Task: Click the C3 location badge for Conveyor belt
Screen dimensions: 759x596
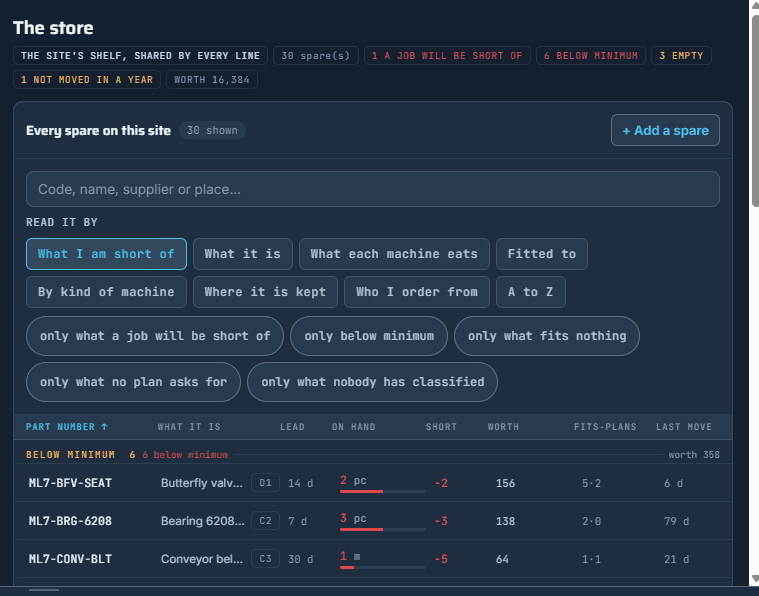Action: click(x=265, y=559)
